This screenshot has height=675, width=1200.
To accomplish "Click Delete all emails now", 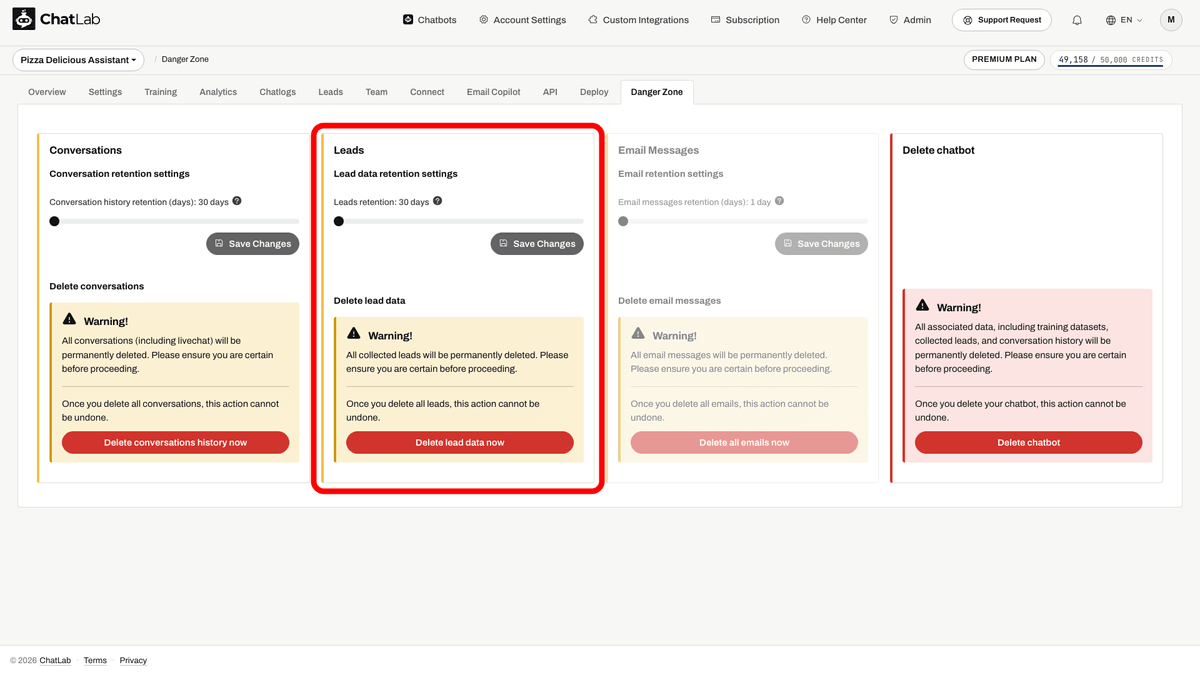I will tap(744, 442).
